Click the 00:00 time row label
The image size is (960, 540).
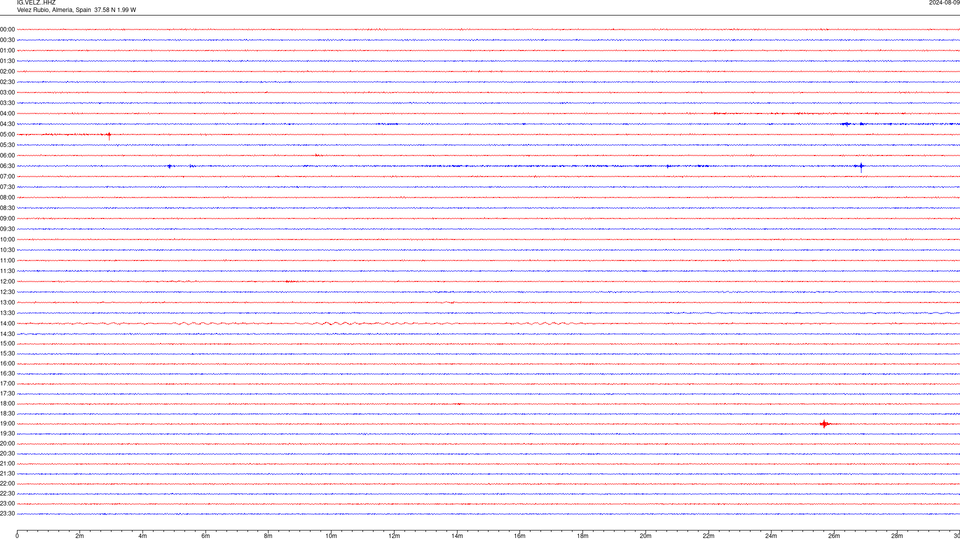[x=7, y=29]
